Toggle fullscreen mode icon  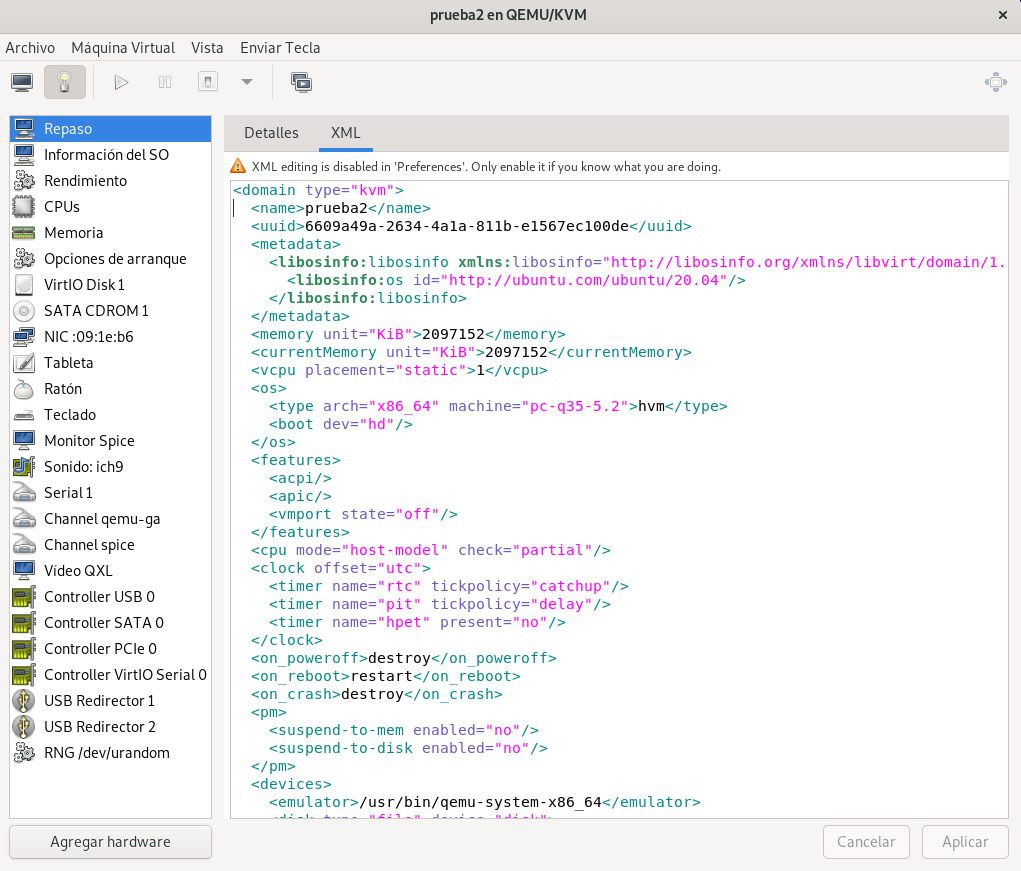tap(996, 82)
